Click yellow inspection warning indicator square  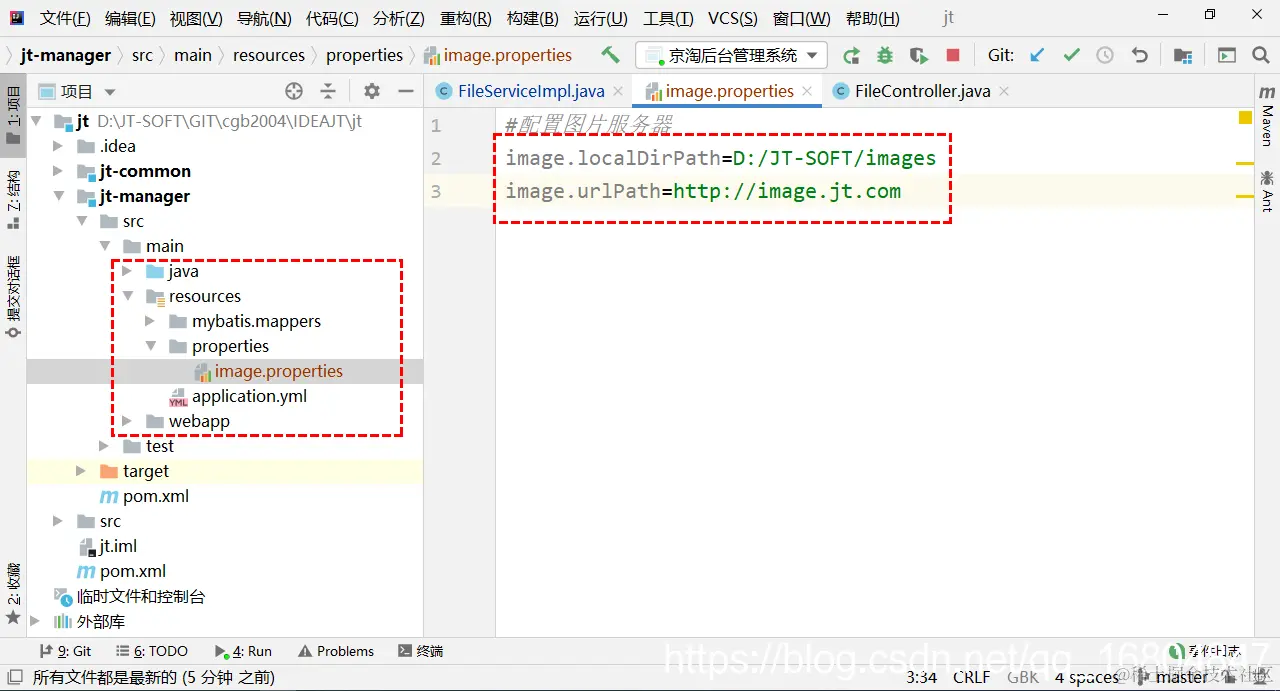1245,118
